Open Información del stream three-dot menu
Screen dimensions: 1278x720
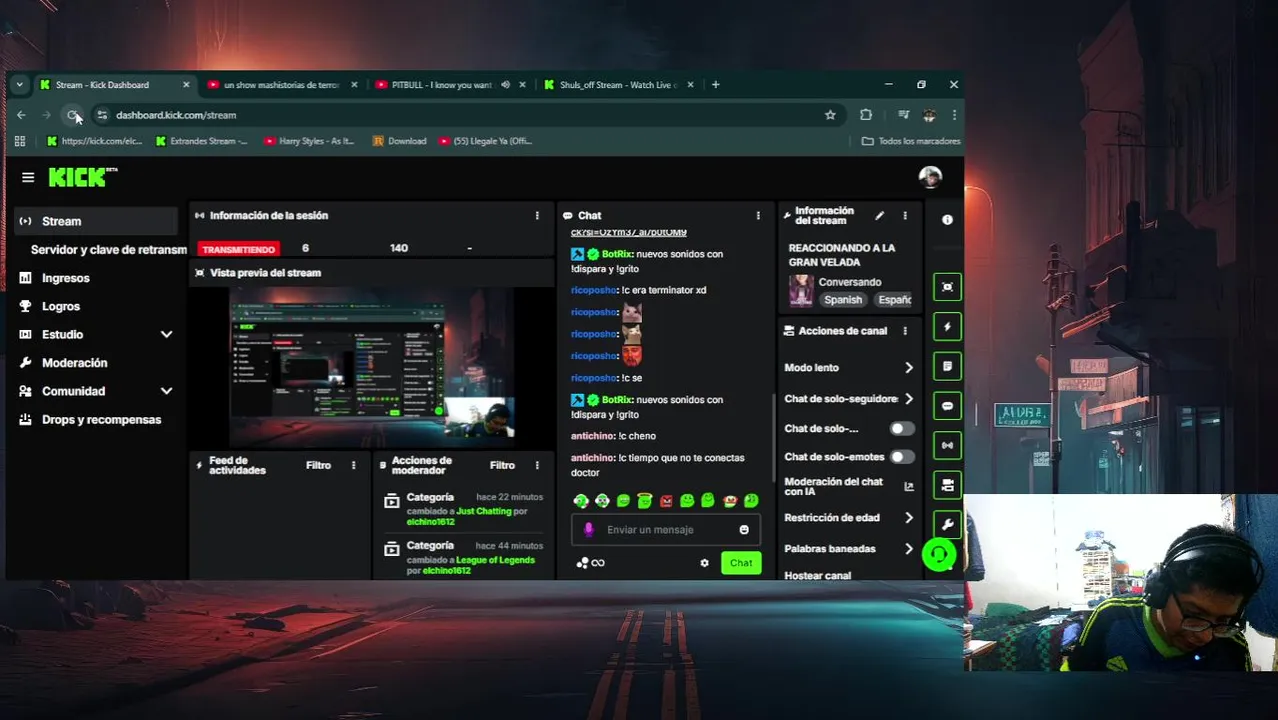point(905,215)
